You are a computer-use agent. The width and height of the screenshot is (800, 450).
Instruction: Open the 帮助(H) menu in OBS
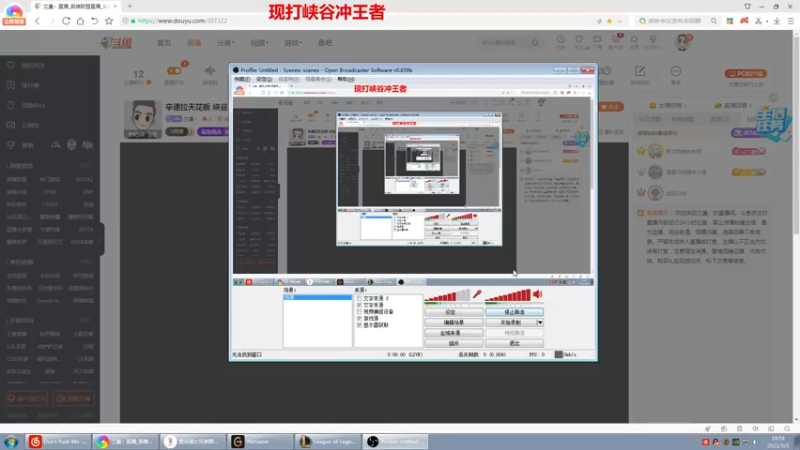coord(345,79)
